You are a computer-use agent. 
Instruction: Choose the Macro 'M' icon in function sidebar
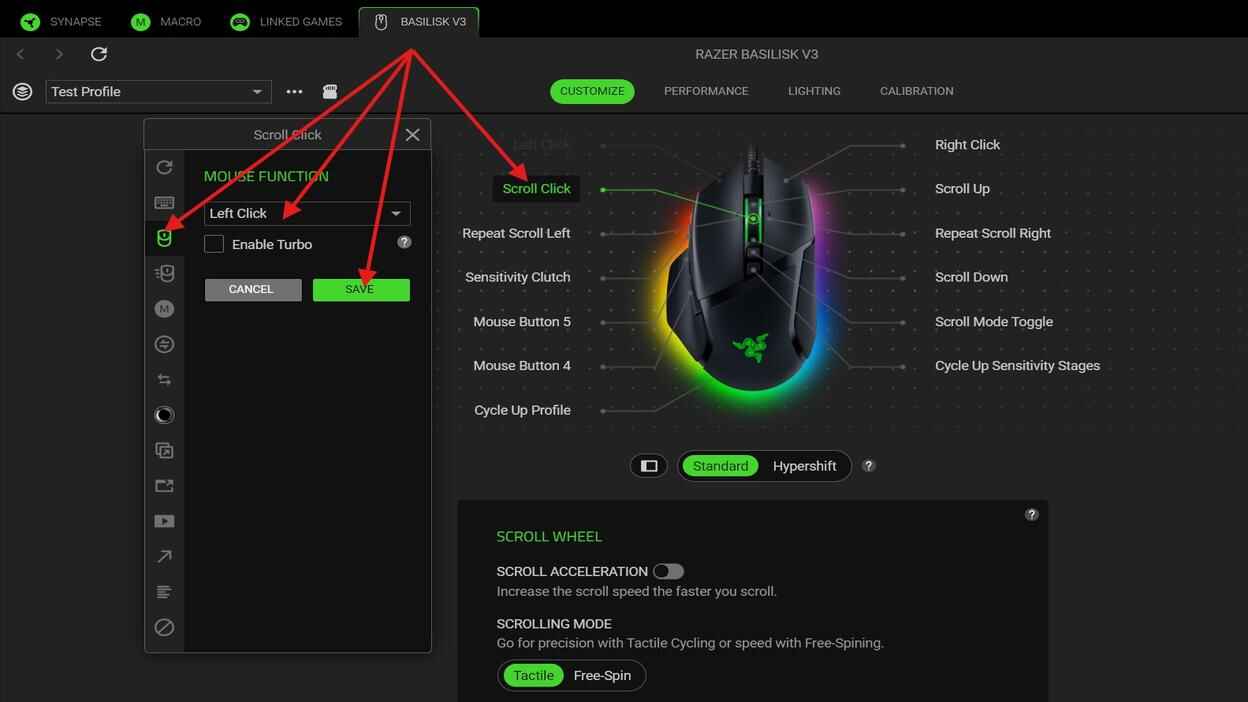click(164, 309)
